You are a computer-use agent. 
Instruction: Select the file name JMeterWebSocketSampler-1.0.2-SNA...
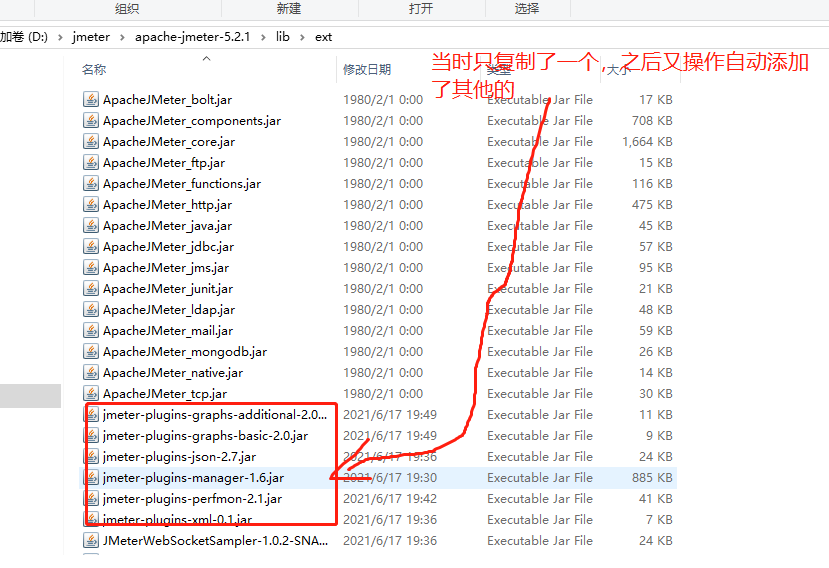pyautogui.click(x=215, y=540)
